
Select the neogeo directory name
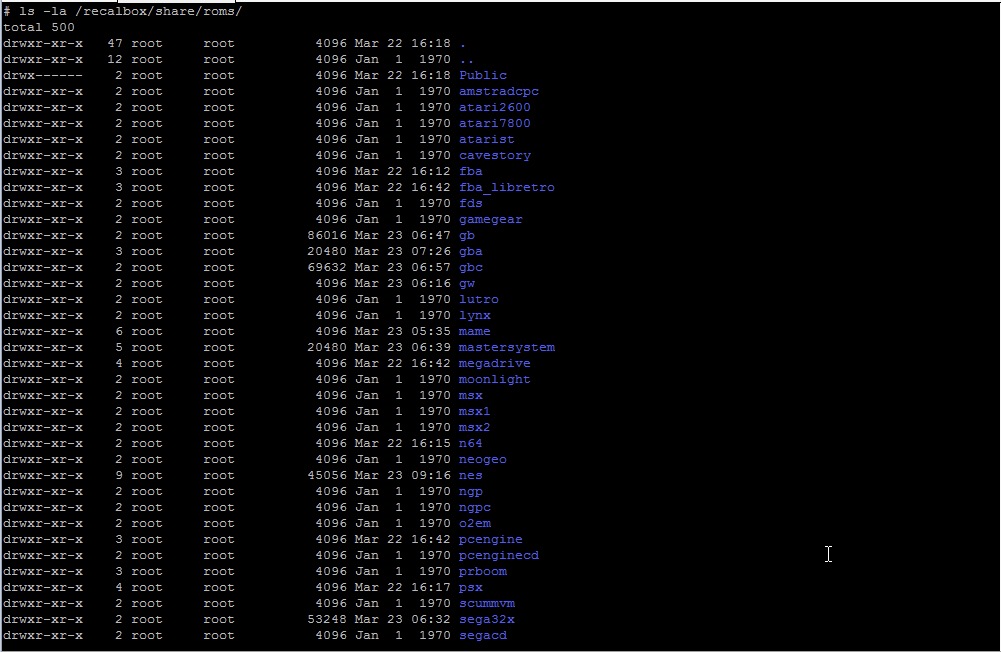(x=483, y=459)
